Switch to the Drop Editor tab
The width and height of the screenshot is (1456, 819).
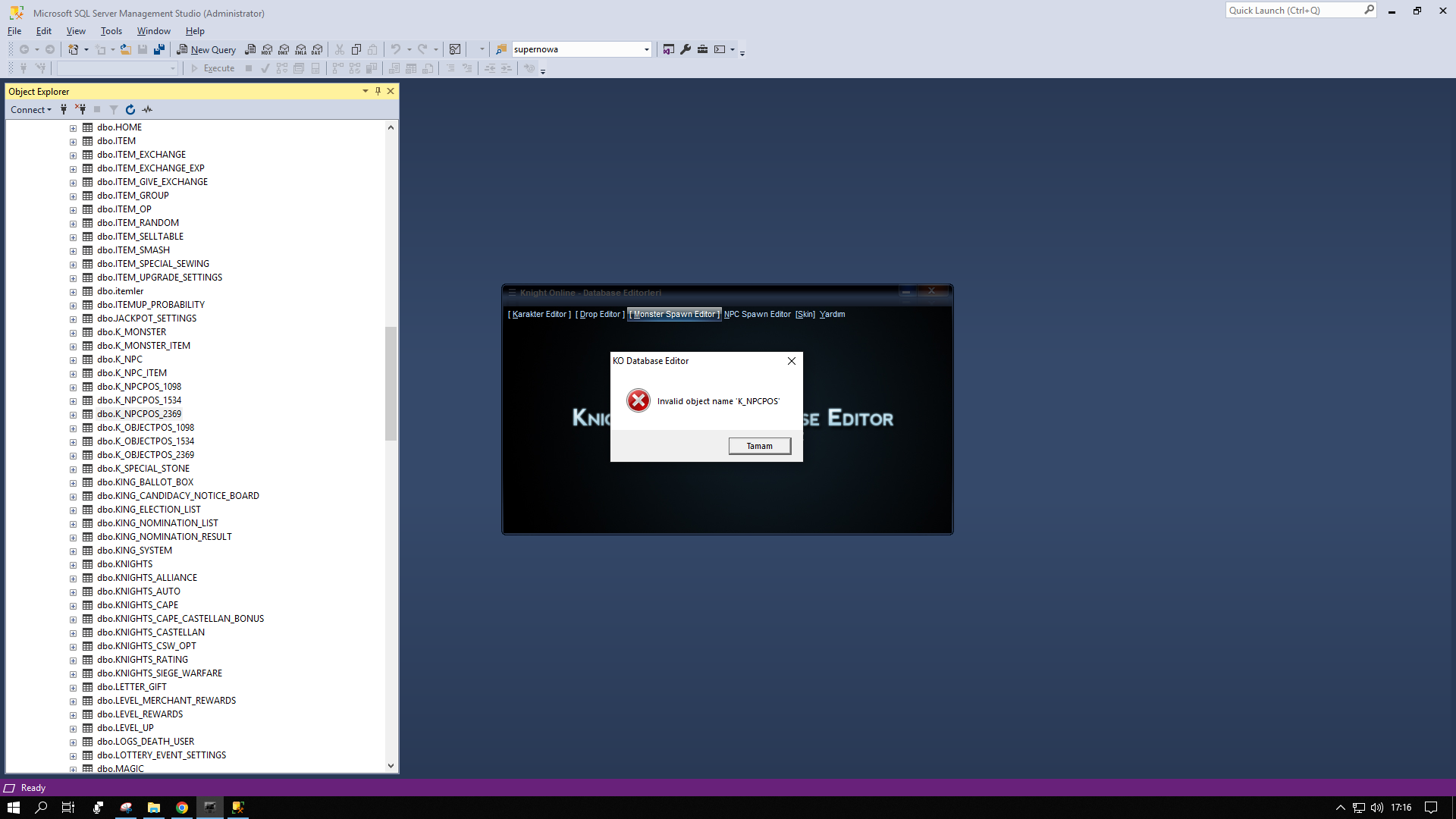pyautogui.click(x=600, y=314)
